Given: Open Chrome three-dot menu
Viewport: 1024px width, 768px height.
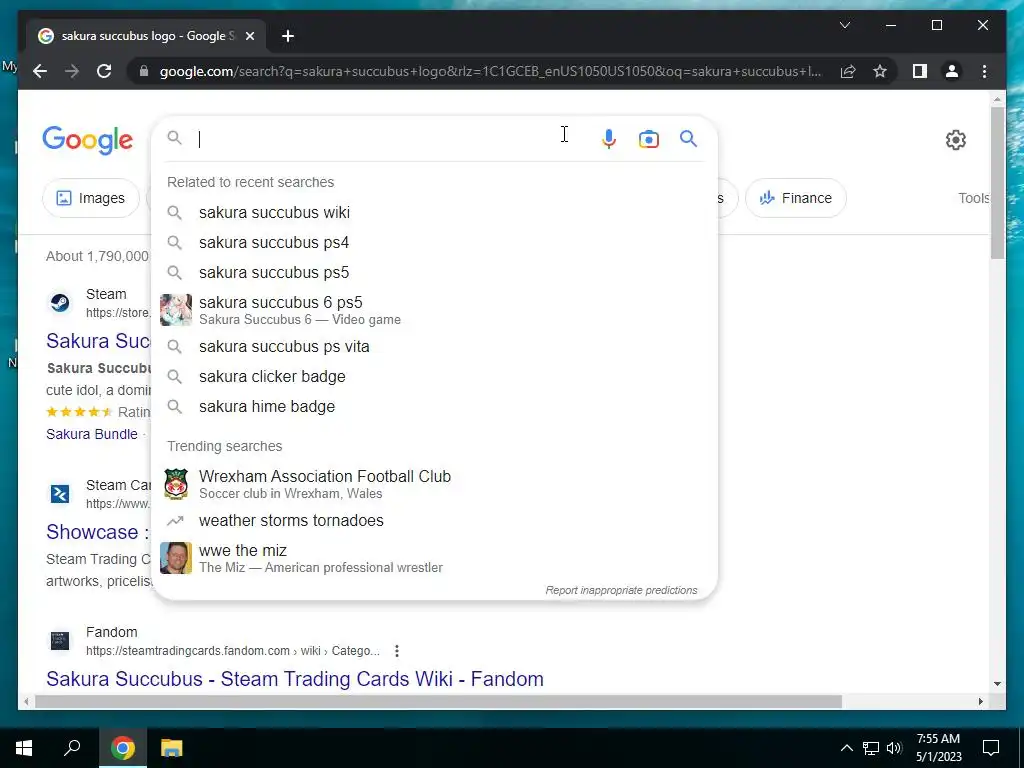Looking at the screenshot, I should pos(984,71).
